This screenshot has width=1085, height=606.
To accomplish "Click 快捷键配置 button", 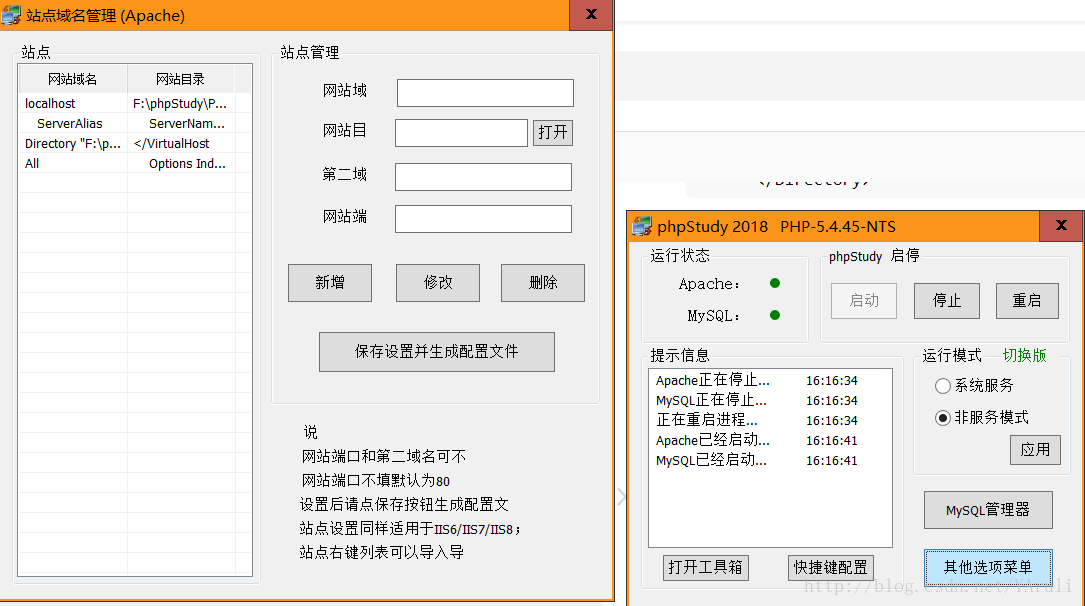I will click(830, 567).
